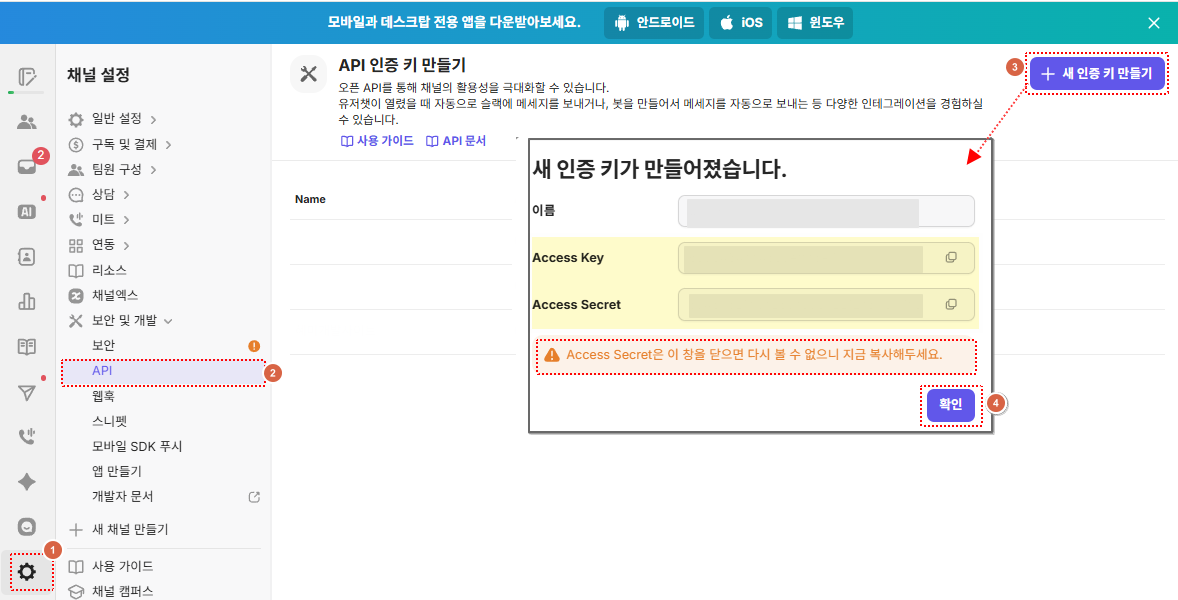Click the paper plane marketing icon
The width and height of the screenshot is (1178, 600).
point(27,392)
